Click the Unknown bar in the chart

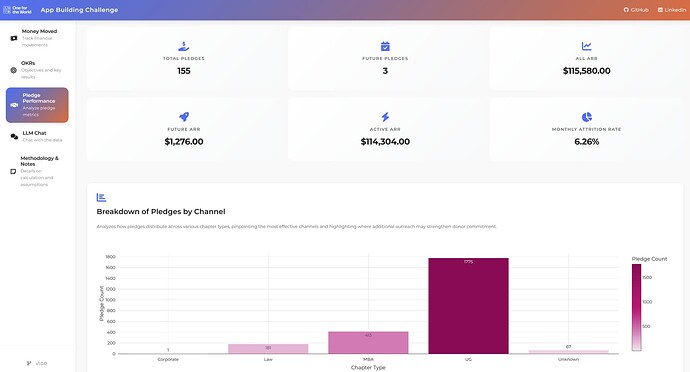coord(569,352)
